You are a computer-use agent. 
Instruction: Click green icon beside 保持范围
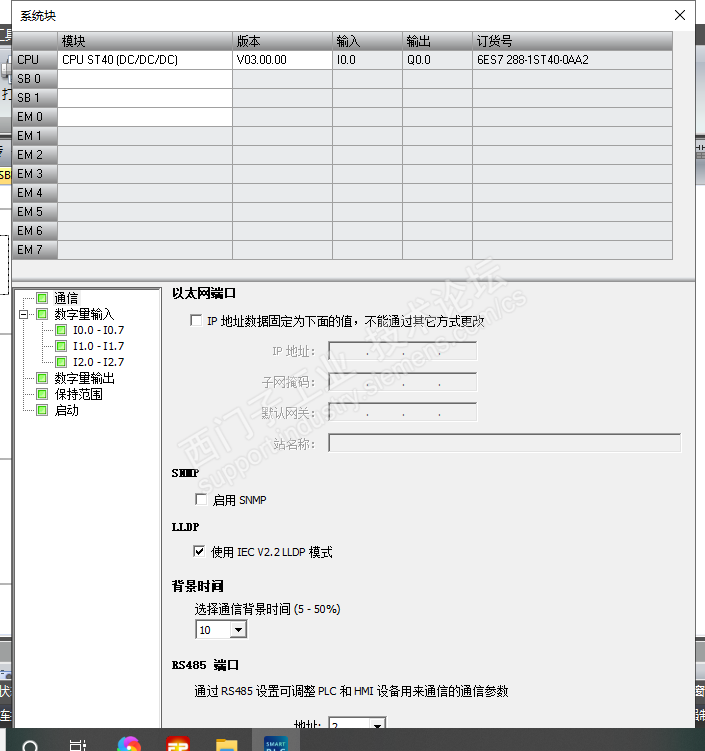[42, 394]
